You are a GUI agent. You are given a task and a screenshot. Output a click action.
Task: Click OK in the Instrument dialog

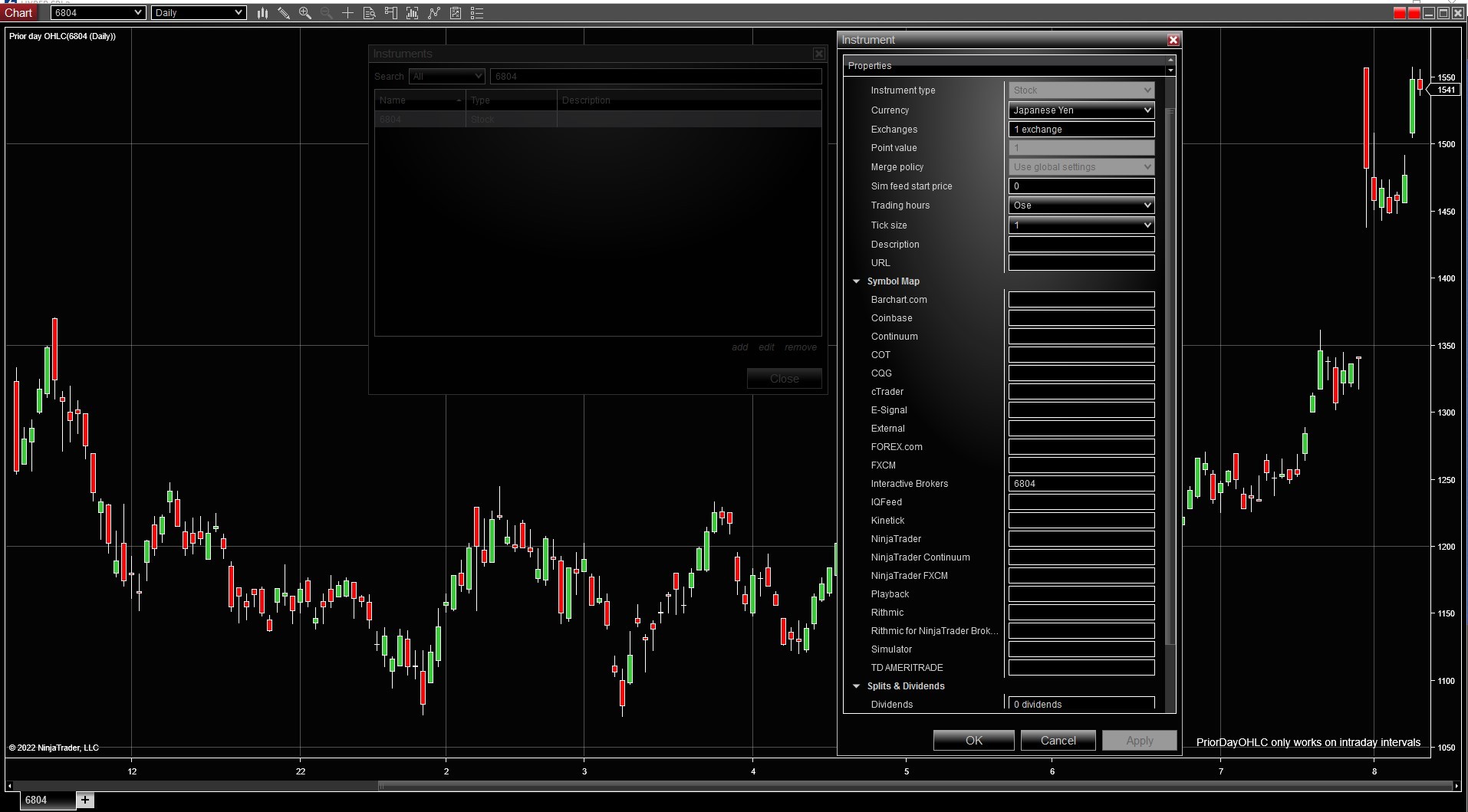974,741
